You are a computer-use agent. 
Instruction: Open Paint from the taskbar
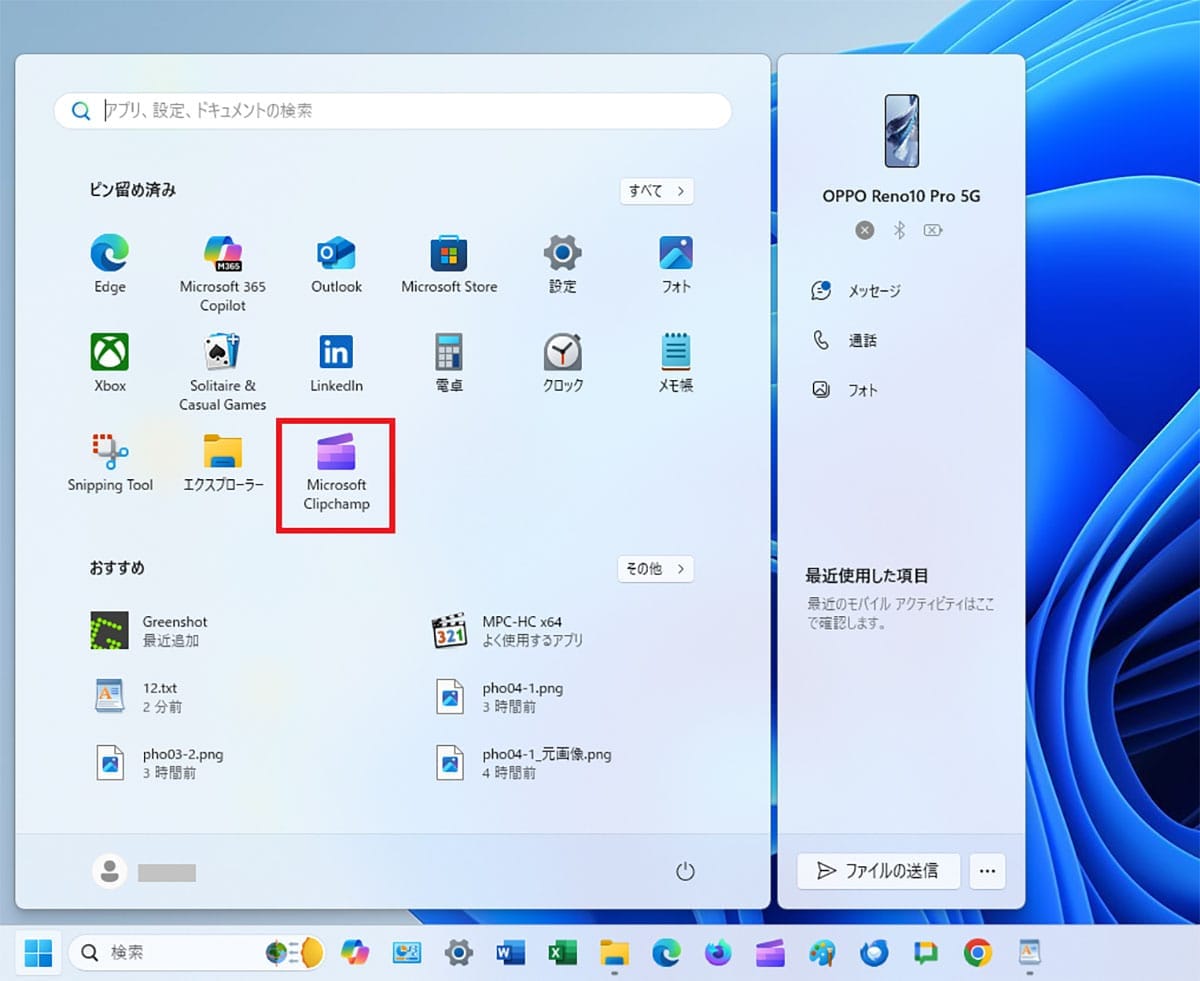tap(822, 953)
